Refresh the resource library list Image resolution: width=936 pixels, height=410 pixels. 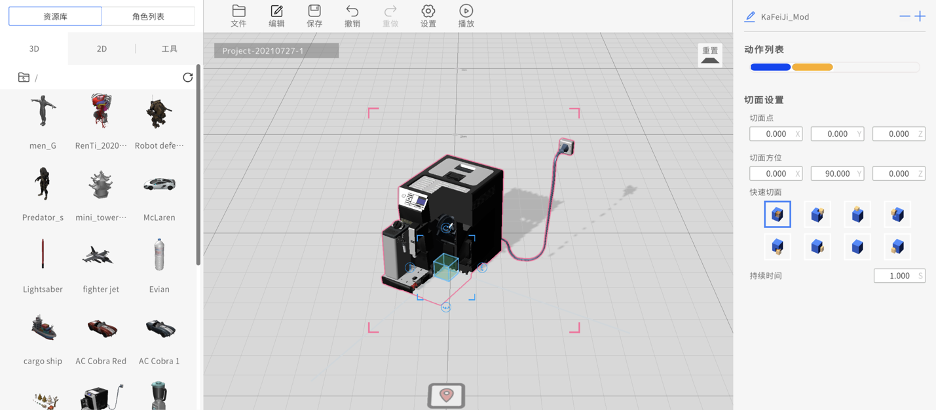pyautogui.click(x=187, y=78)
